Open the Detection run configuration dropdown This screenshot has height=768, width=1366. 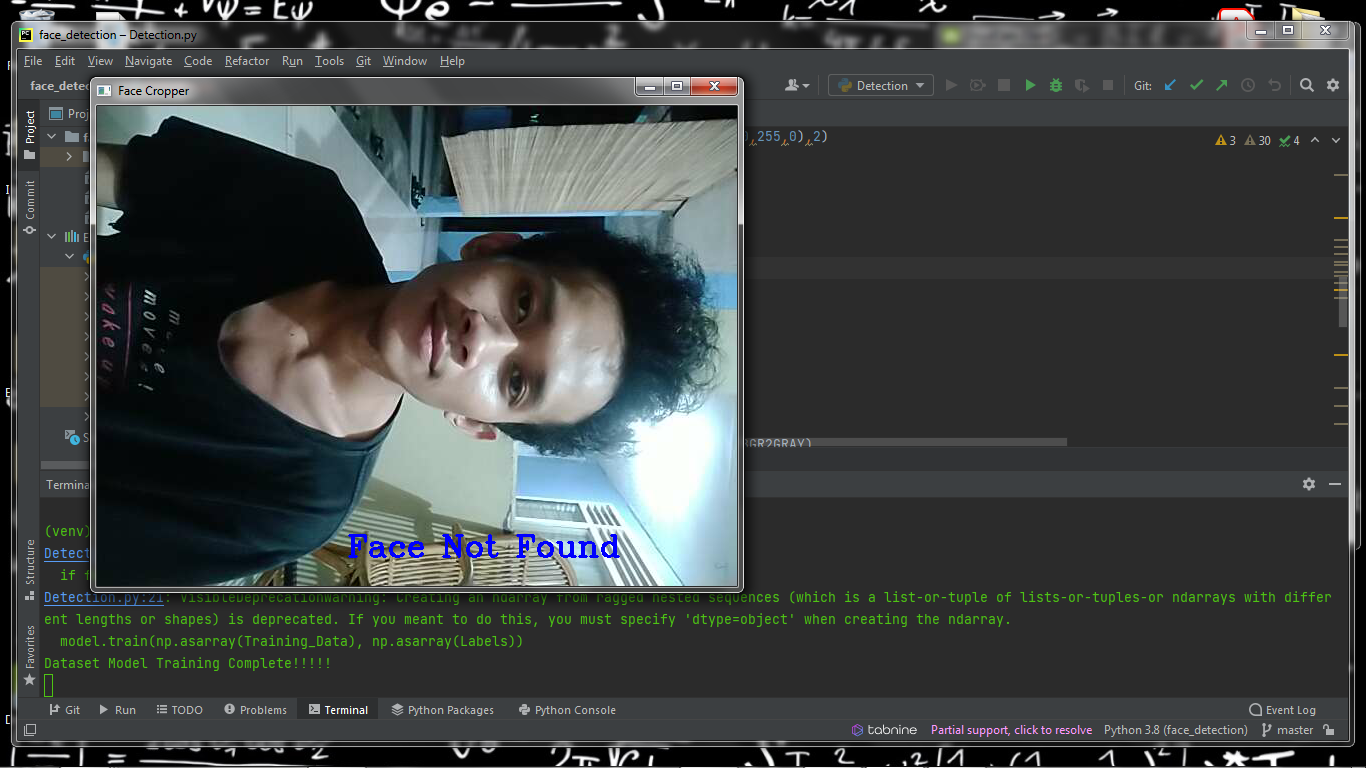click(x=880, y=85)
